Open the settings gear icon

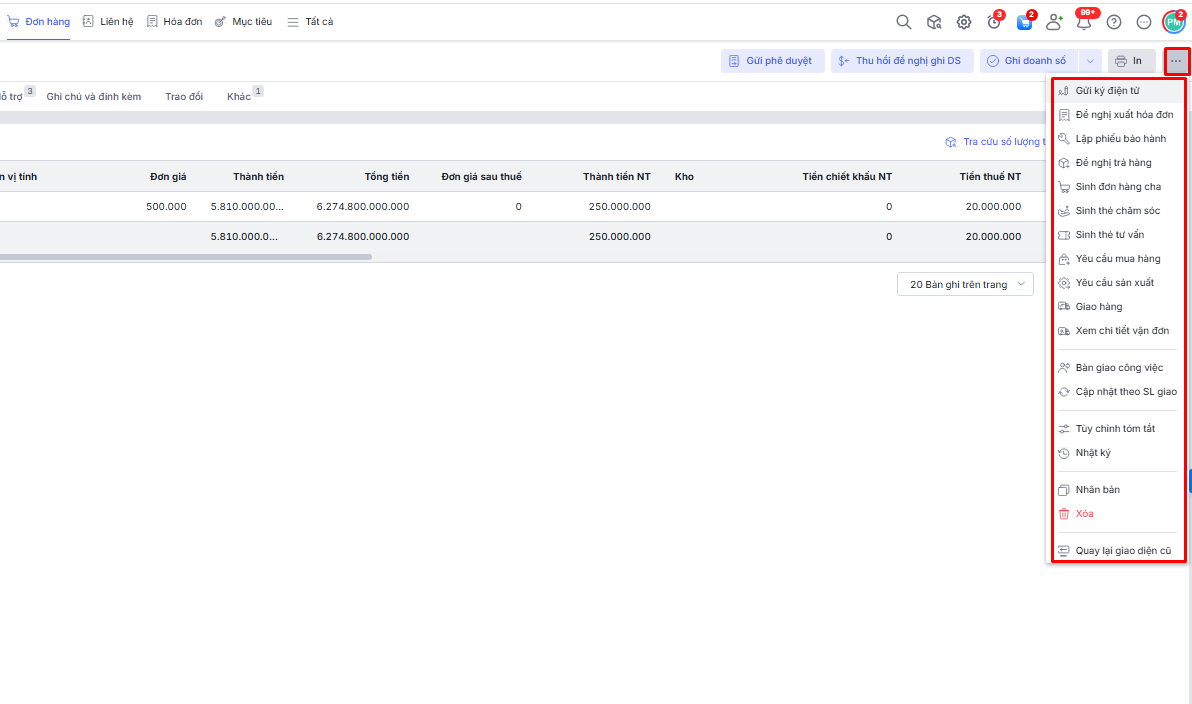point(964,22)
